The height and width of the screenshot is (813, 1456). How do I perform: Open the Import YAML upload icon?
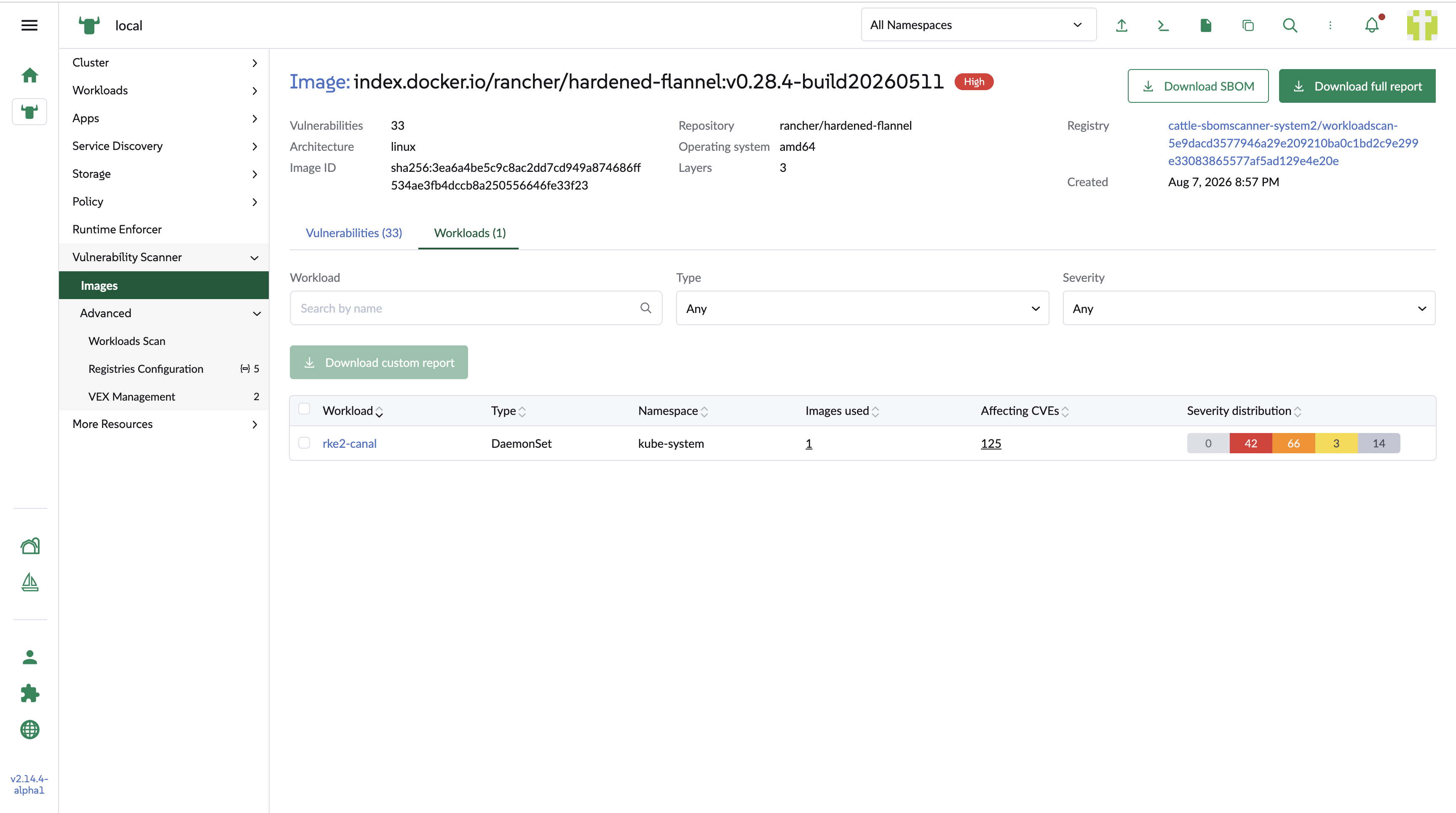pos(1122,25)
